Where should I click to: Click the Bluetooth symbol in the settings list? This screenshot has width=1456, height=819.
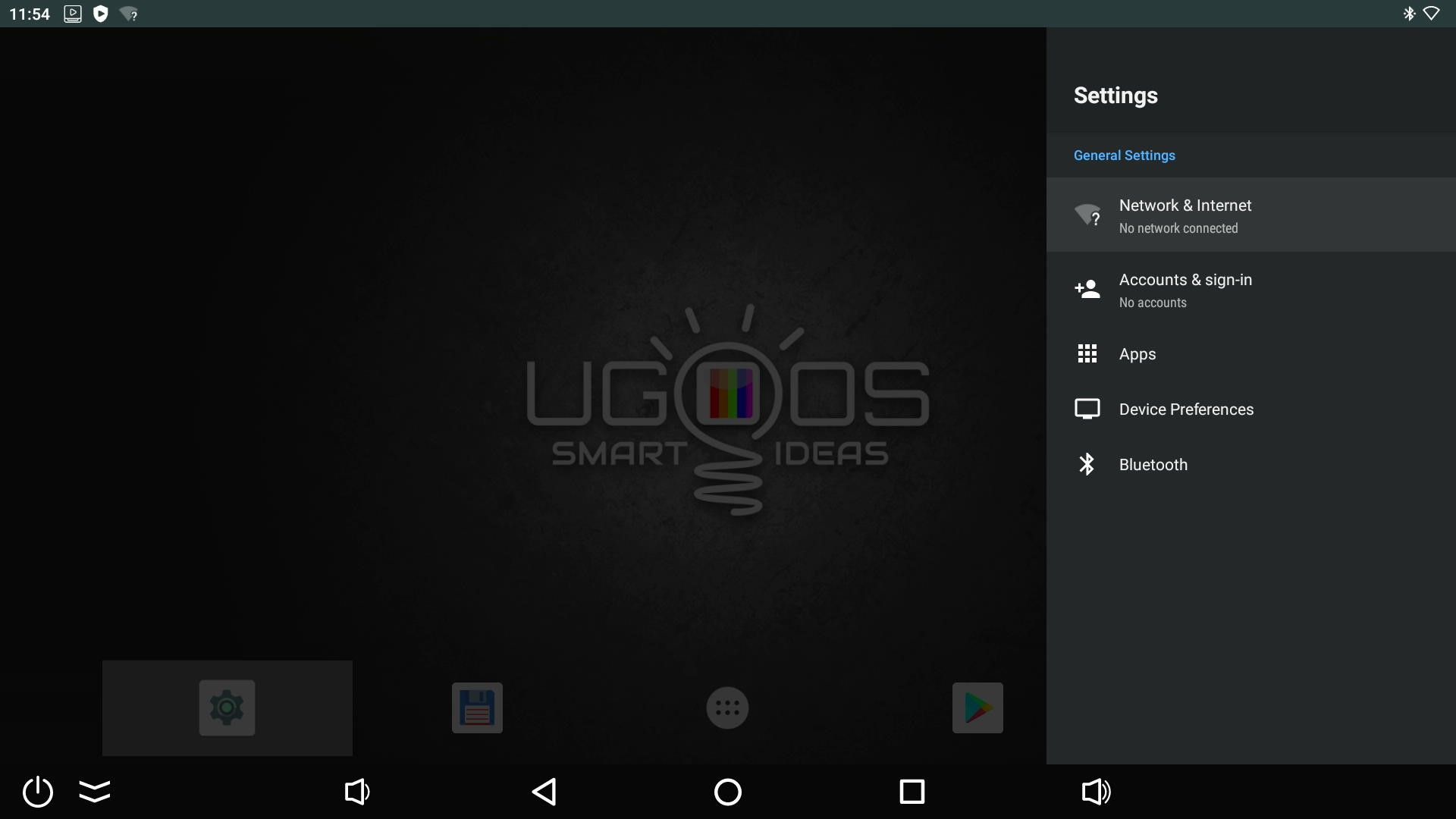pyautogui.click(x=1087, y=464)
